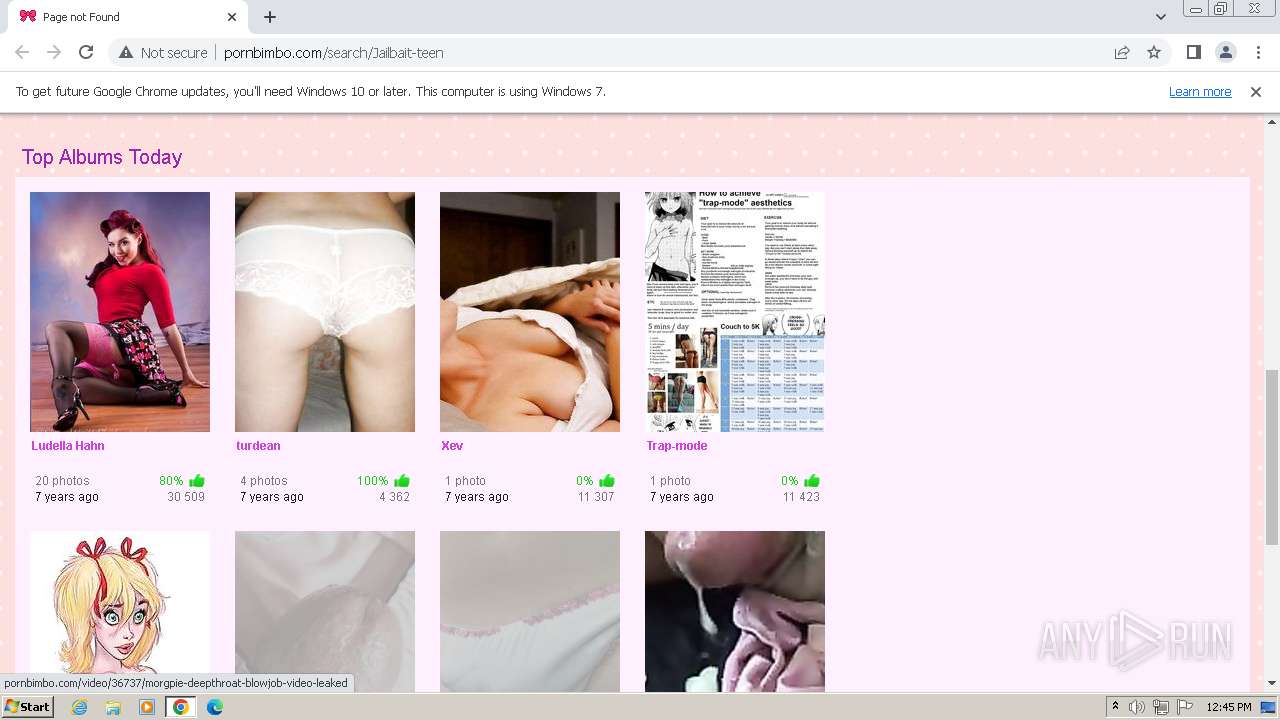Screen dimensions: 1280x720
Task: Click the 11 307 view count
Action: click(596, 497)
